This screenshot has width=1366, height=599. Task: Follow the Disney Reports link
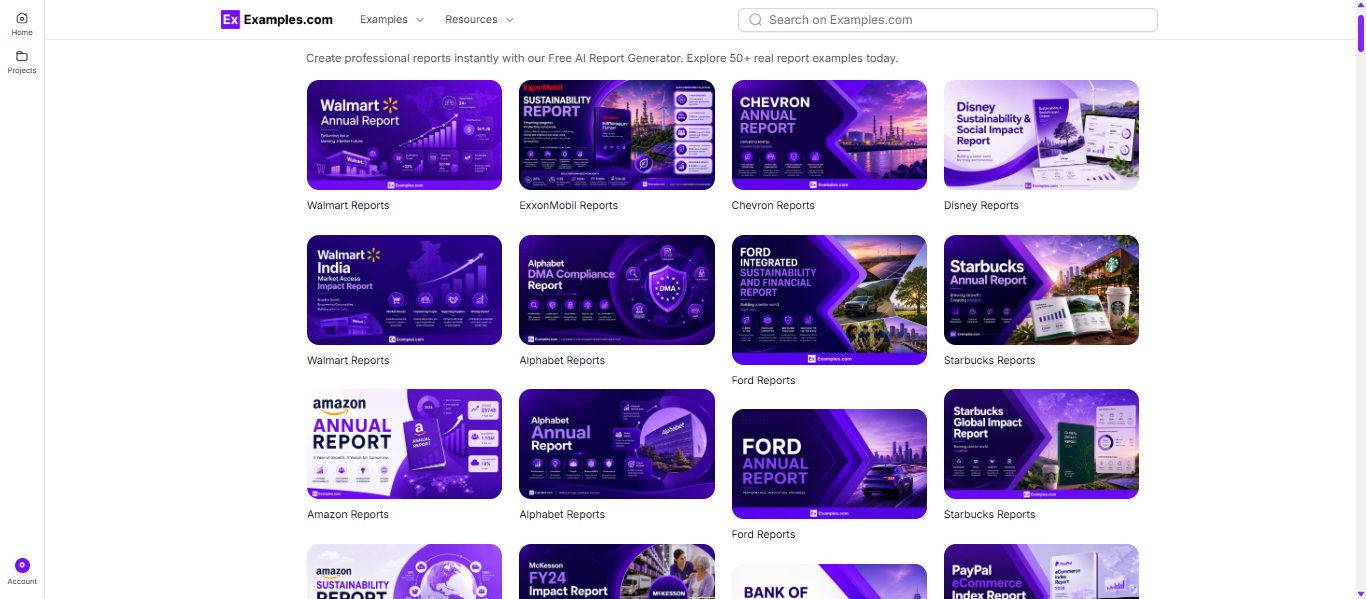click(x=981, y=206)
